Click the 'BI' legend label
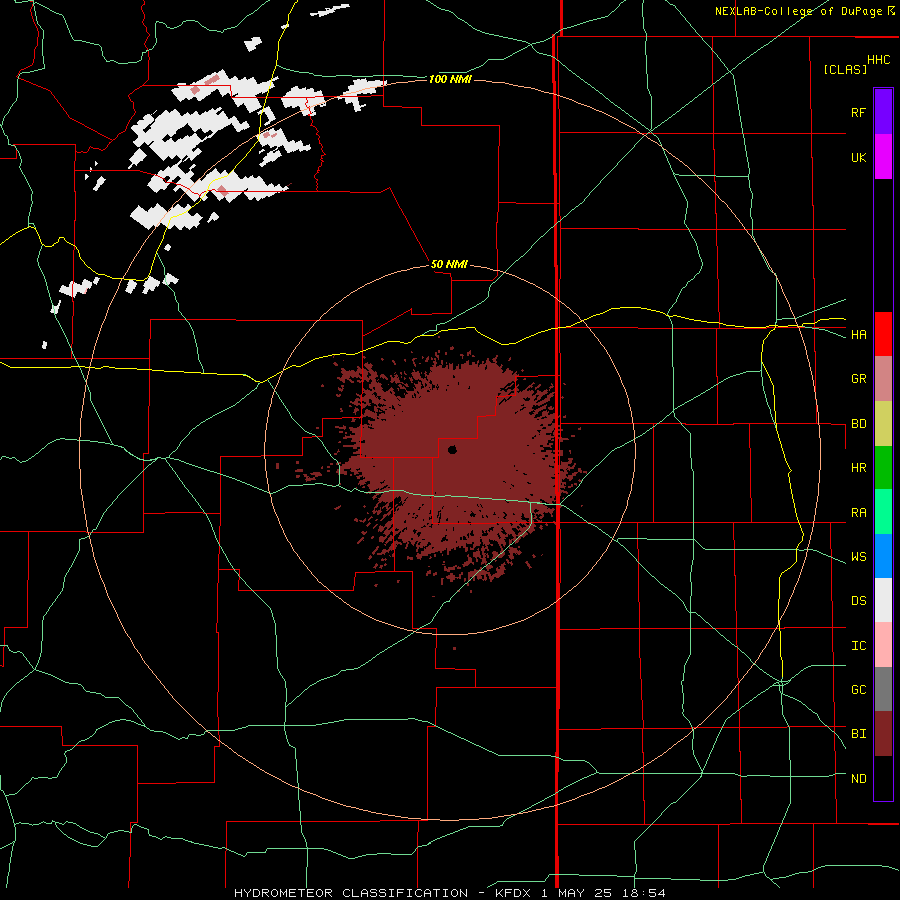900x900 pixels. [x=858, y=734]
